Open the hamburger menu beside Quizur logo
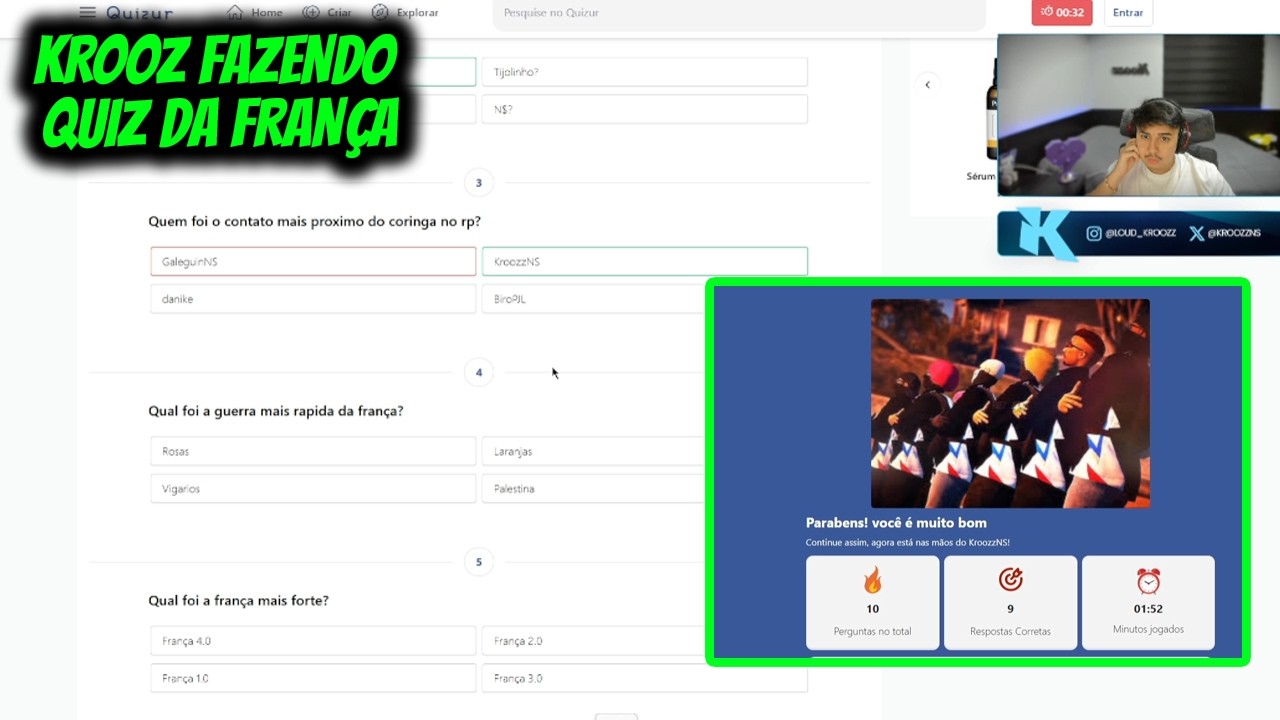This screenshot has width=1280, height=720. (x=88, y=12)
